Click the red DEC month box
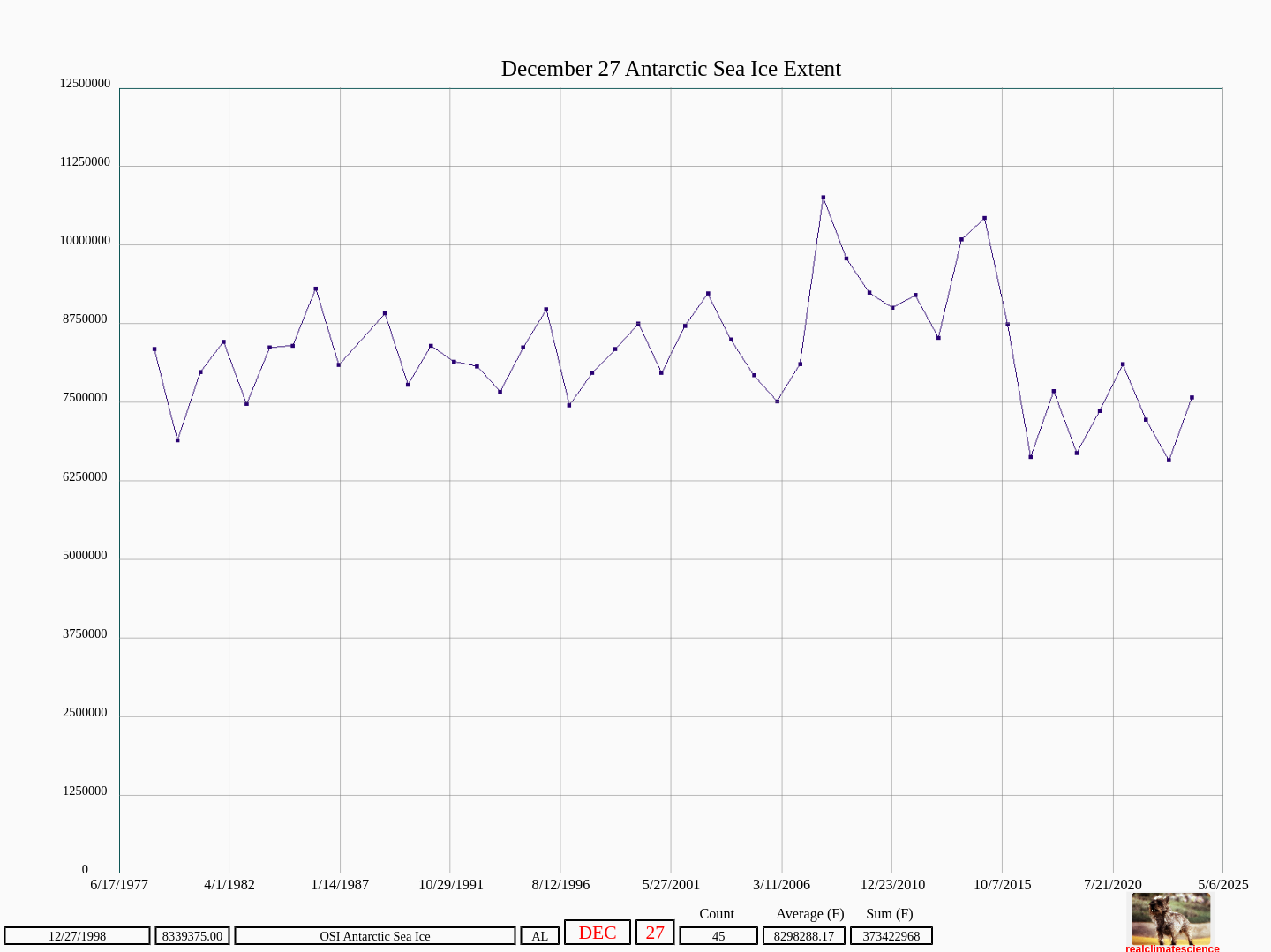1271x952 pixels. [598, 933]
